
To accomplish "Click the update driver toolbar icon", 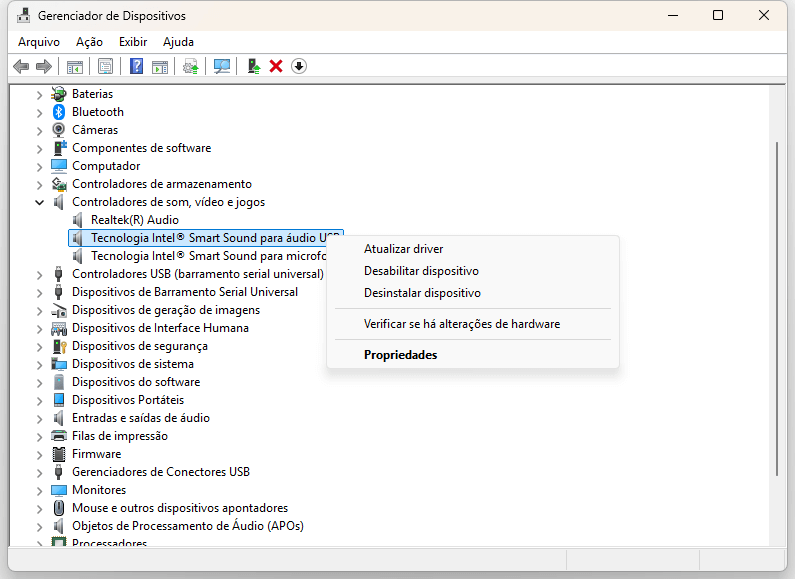I will tap(254, 66).
